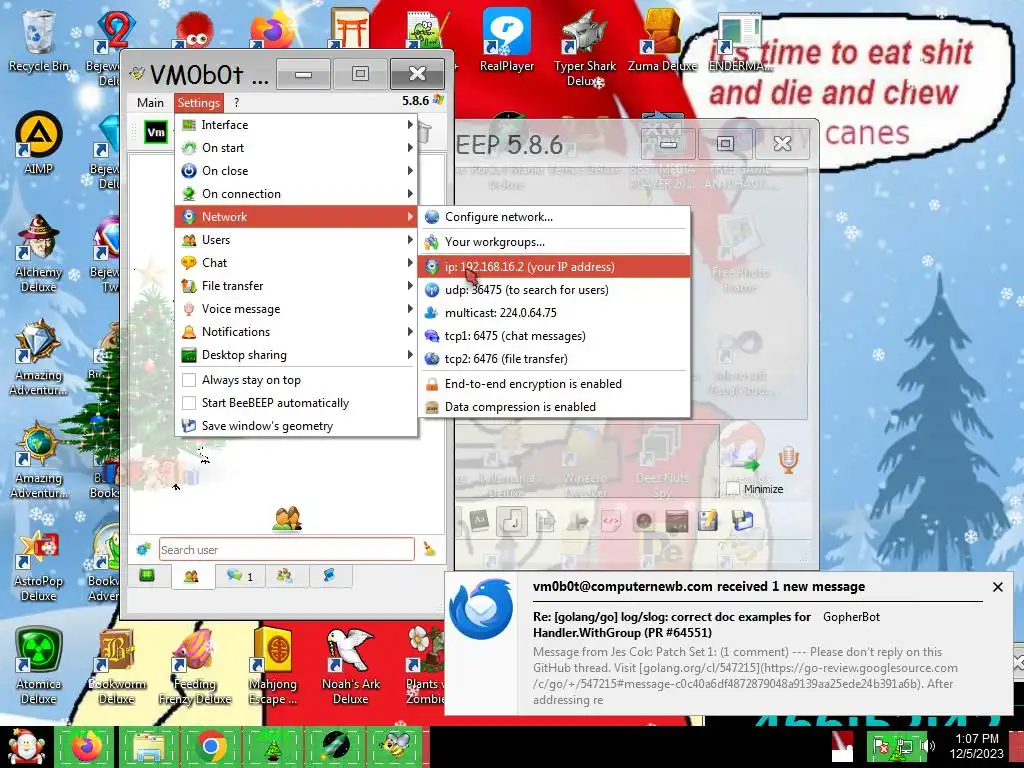
Task: Open Chrome from the taskbar
Action: 210,746
